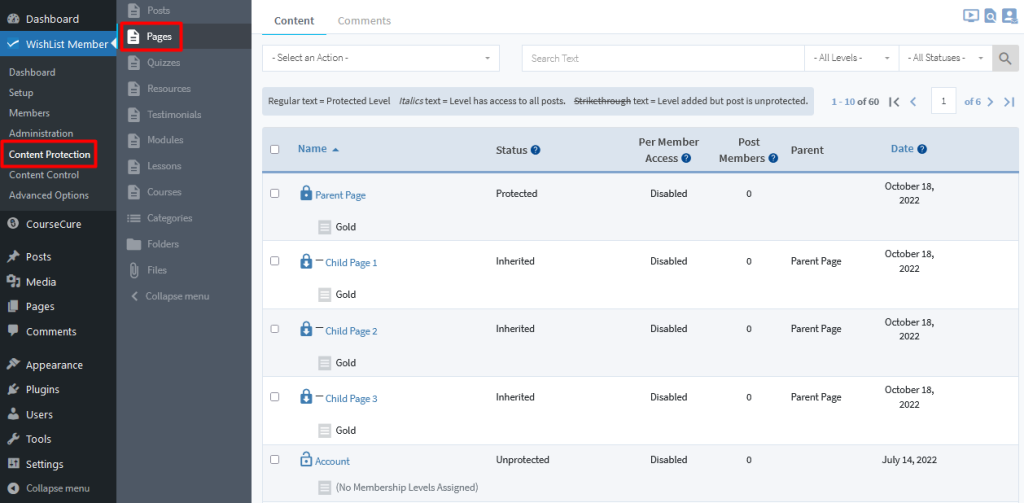Go to previous page arrow
Viewport: 1024px width, 503px height.
tap(913, 102)
